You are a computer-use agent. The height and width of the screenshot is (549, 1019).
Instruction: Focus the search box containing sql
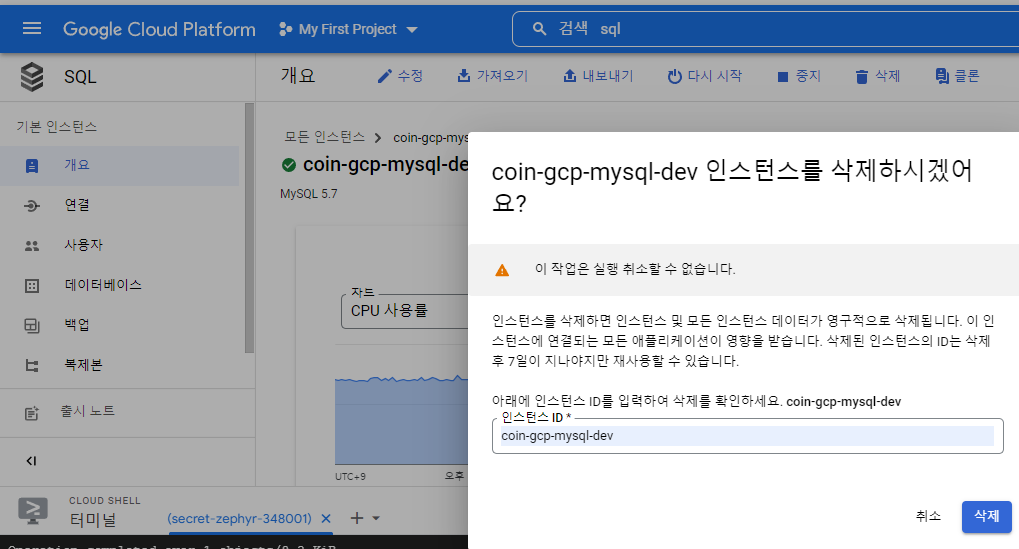tap(766, 29)
